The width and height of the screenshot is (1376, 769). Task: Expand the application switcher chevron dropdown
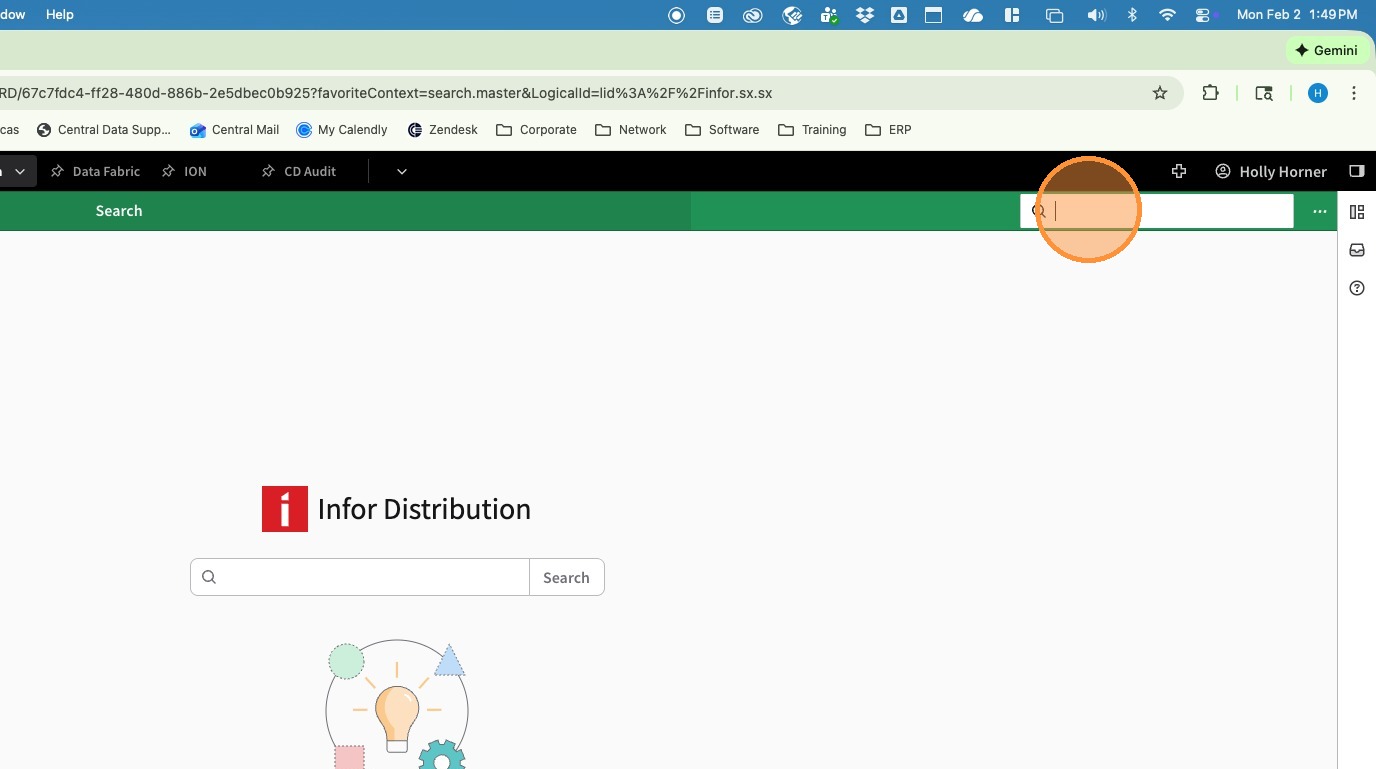19,171
